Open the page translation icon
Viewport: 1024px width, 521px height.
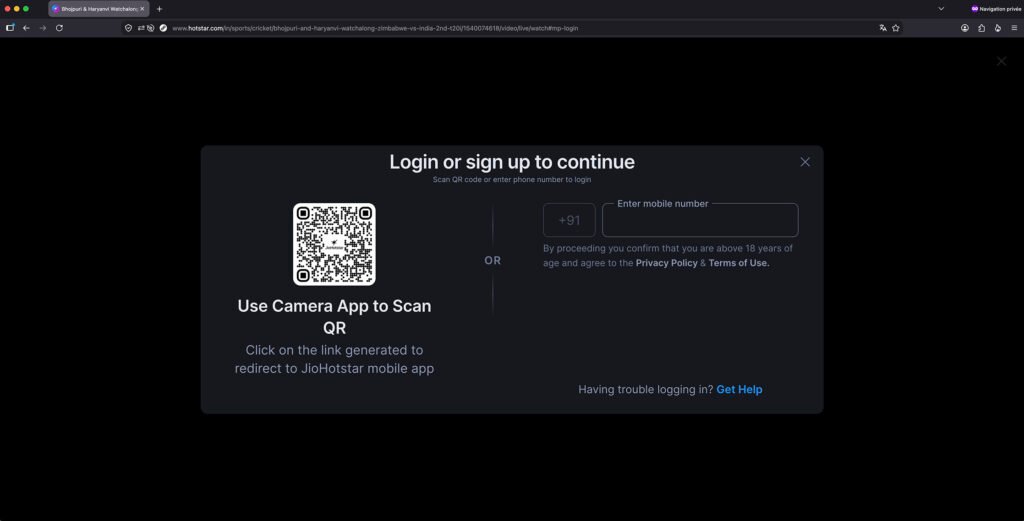coord(883,28)
